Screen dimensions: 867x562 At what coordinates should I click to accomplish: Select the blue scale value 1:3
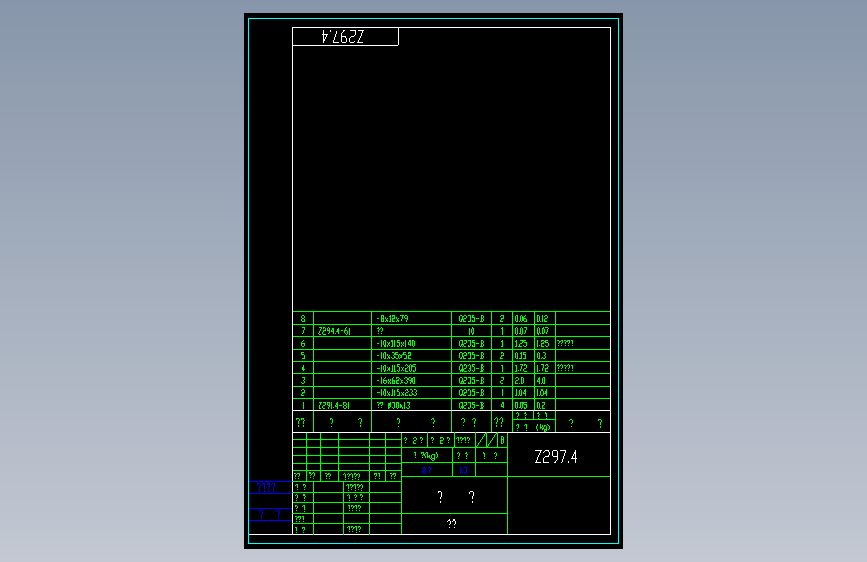pos(463,471)
